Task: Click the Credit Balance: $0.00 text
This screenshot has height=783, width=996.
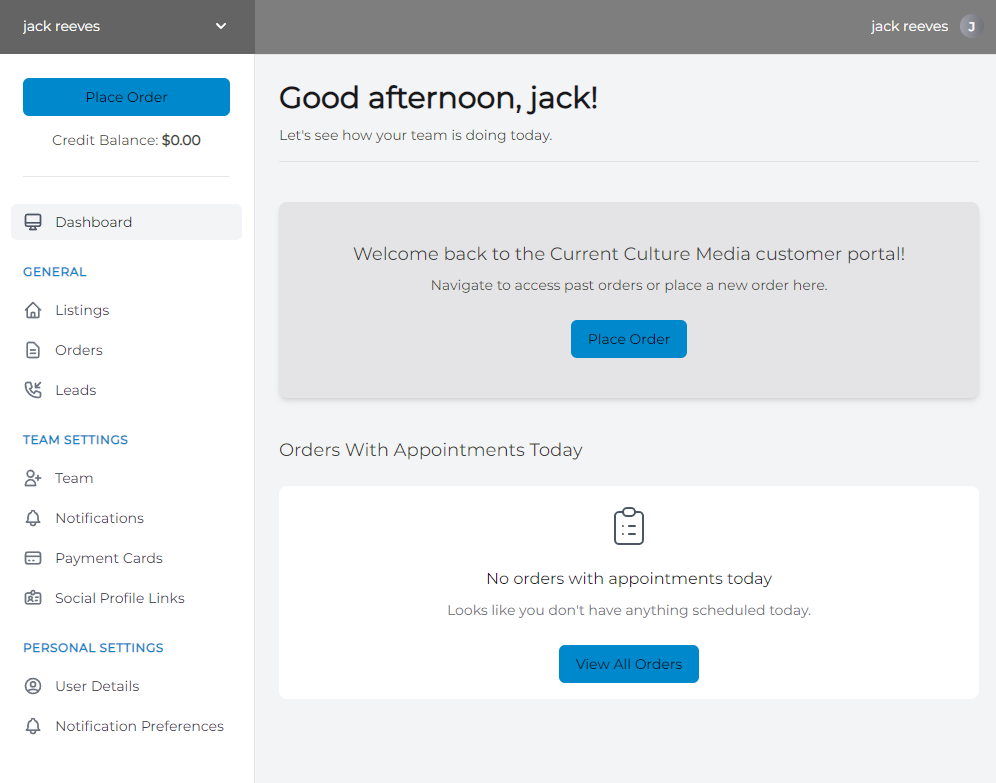Action: 126,140
